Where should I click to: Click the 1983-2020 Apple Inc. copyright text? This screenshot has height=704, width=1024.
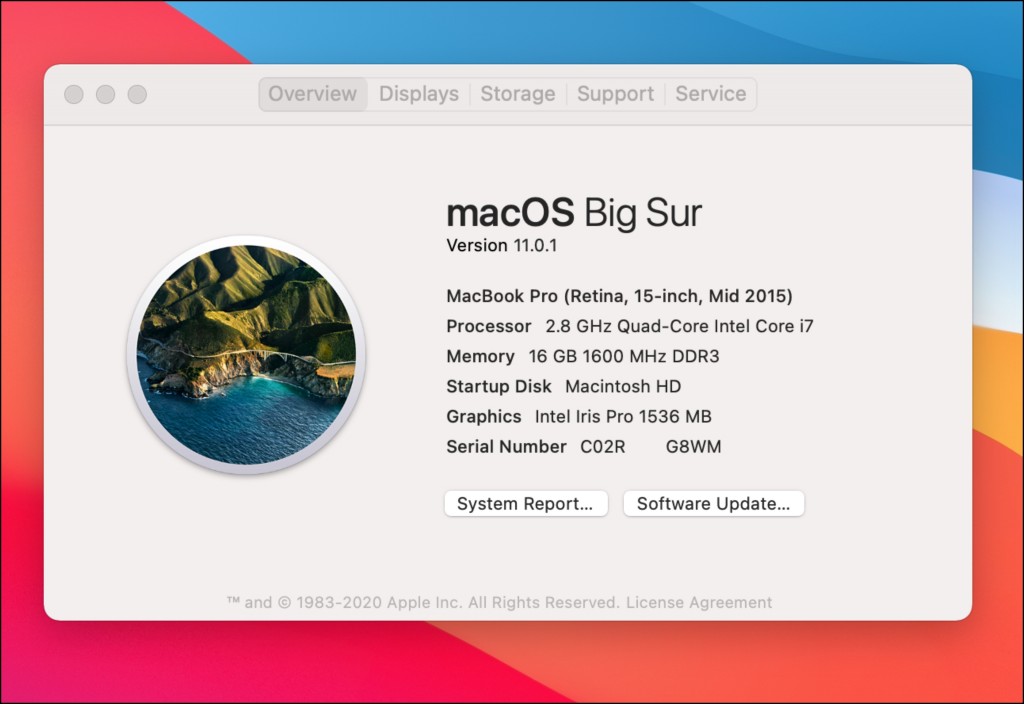423,602
